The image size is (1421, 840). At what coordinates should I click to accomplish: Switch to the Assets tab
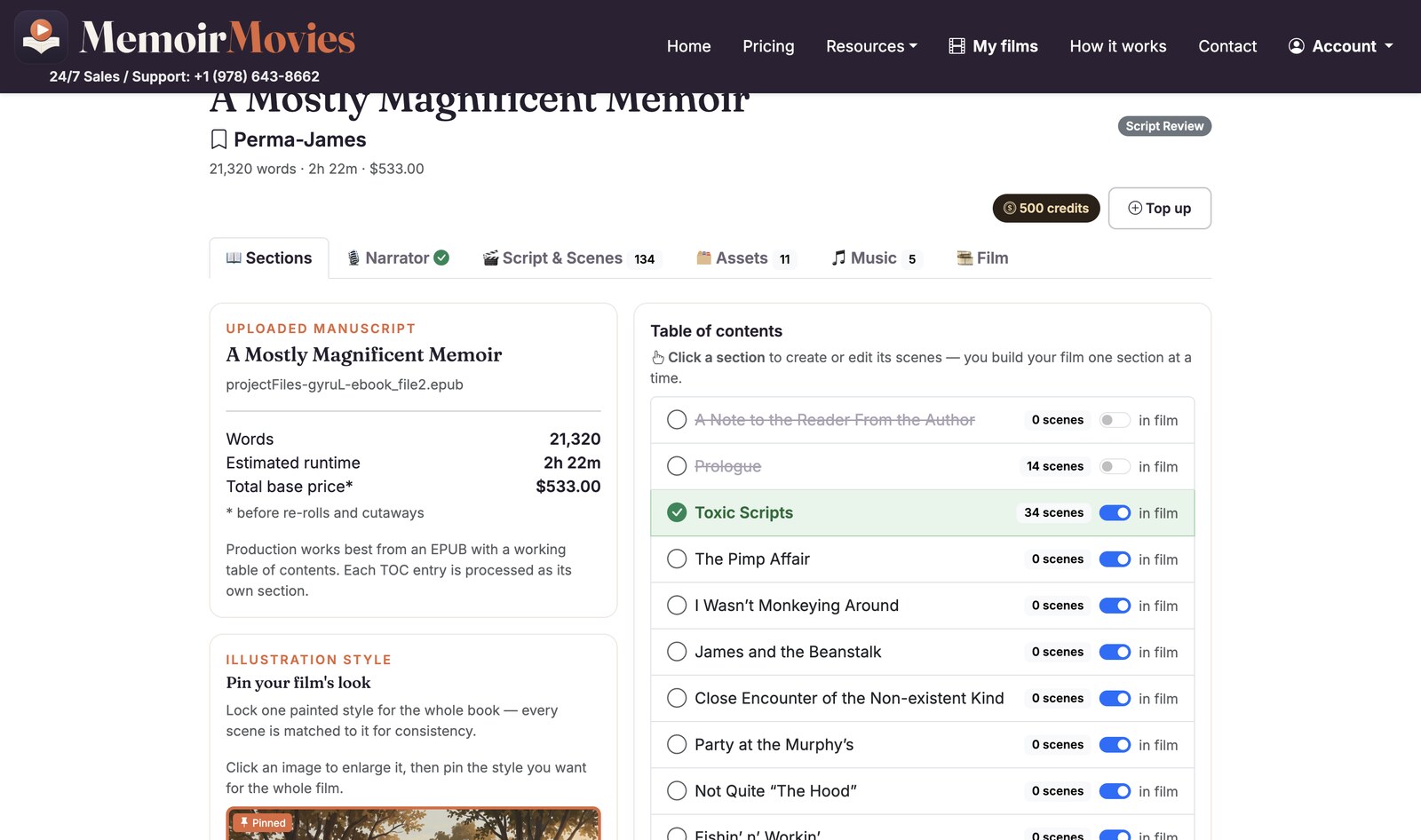pyautogui.click(x=746, y=258)
